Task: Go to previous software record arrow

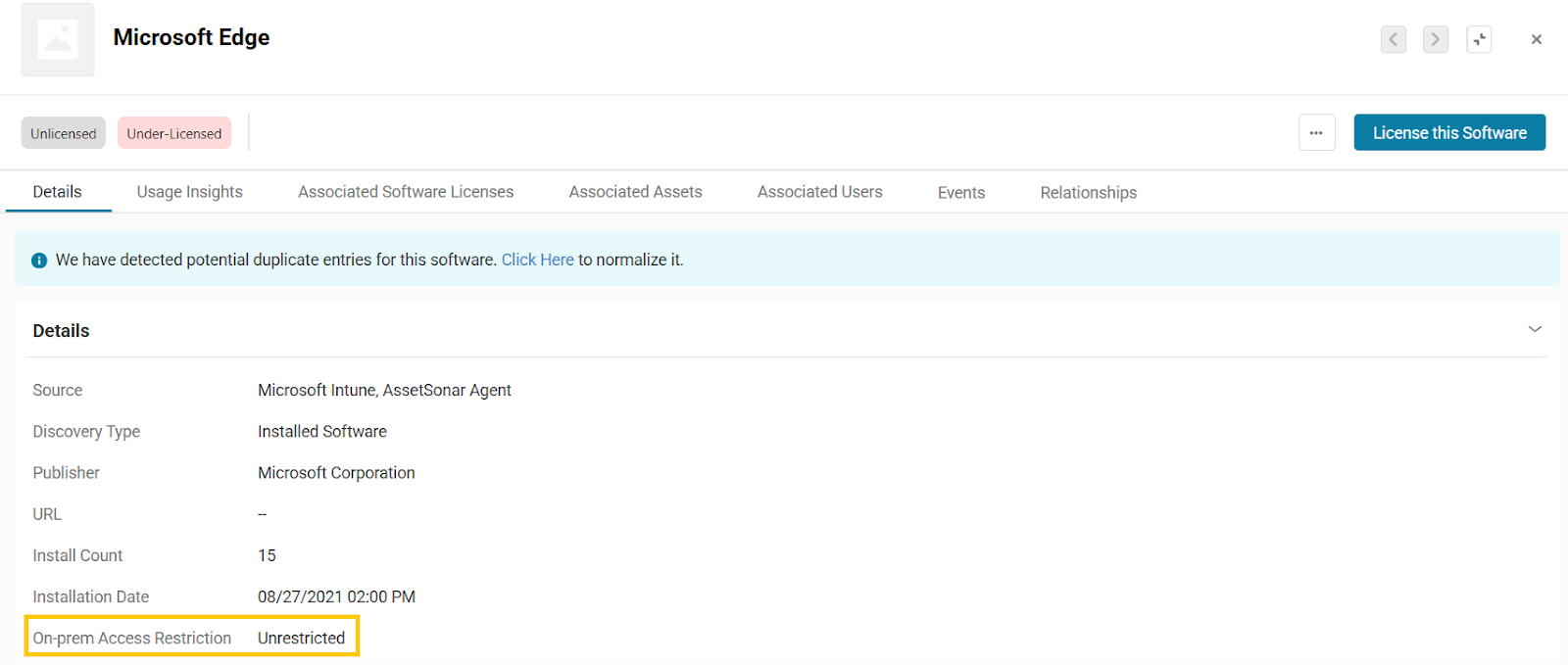Action: 1394,39
